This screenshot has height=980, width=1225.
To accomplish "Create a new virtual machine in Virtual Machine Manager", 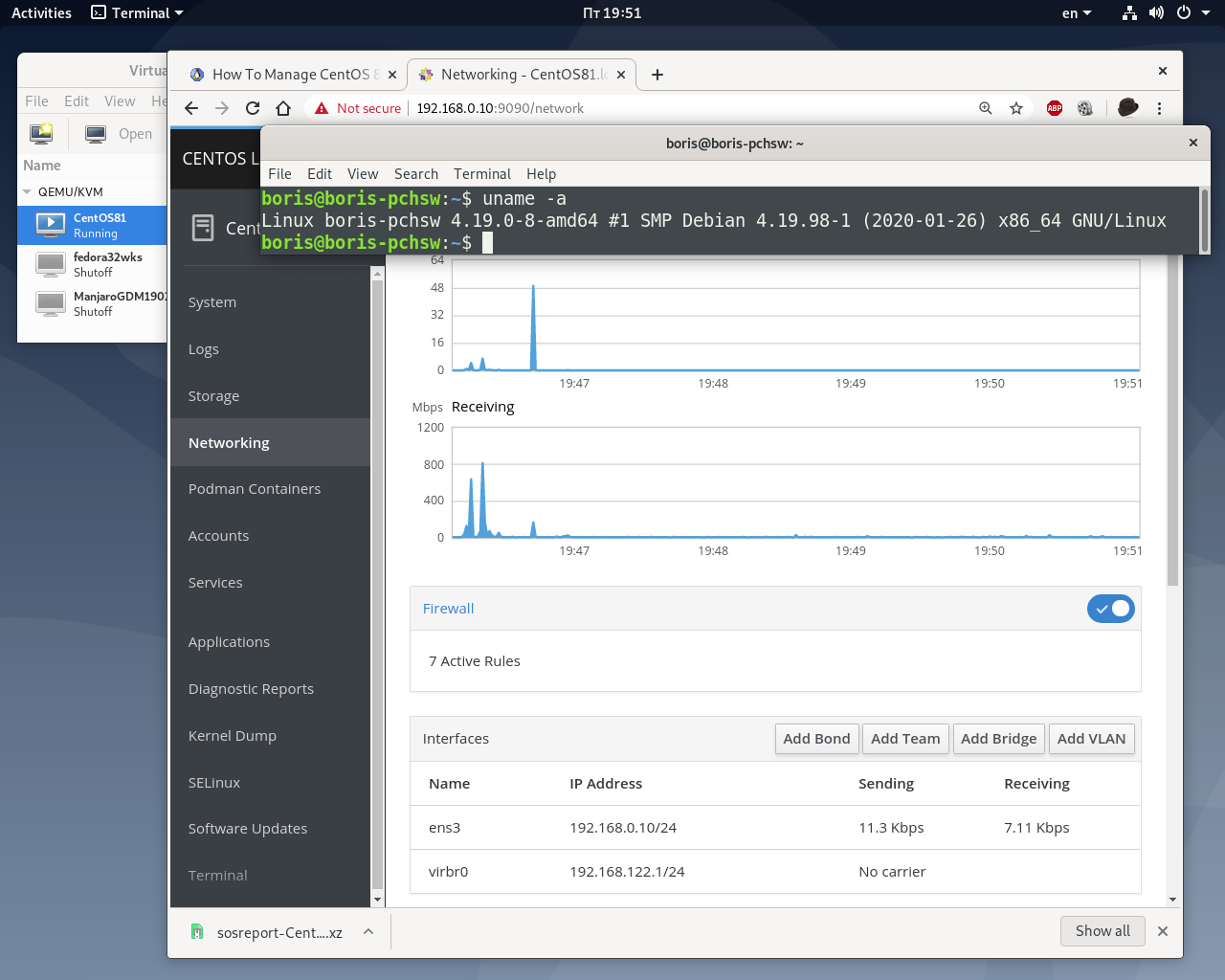I will 40,134.
